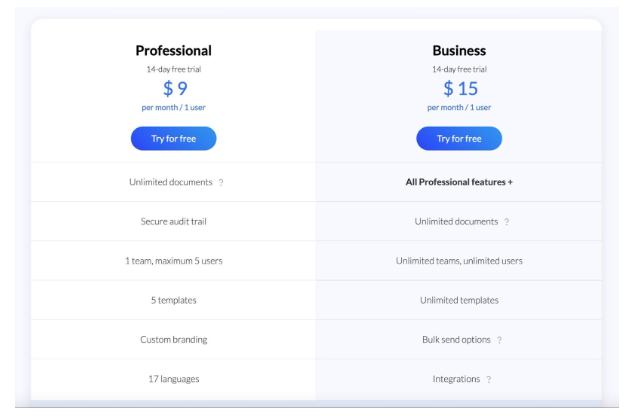Screen dimensions: 635x416
Task: Click the Custom branding feature
Action: click(x=173, y=340)
